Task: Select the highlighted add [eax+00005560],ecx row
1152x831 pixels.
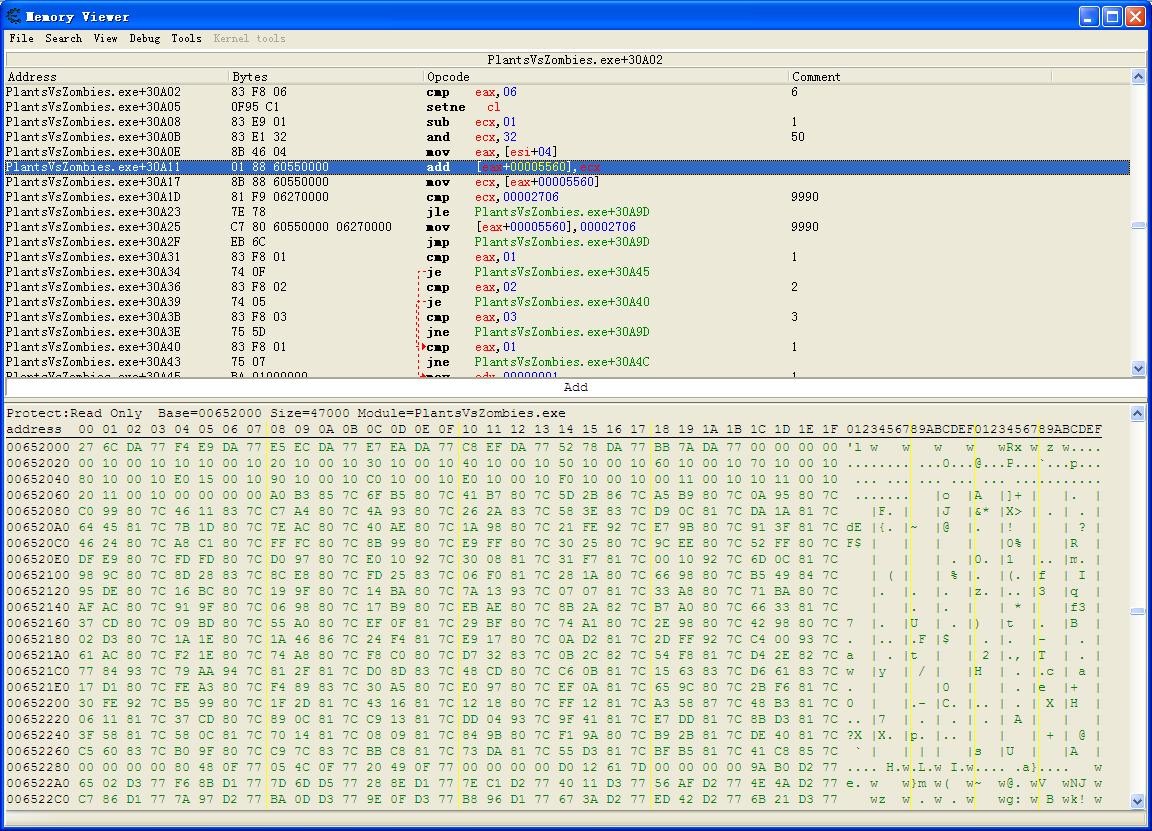Action: 567,167
